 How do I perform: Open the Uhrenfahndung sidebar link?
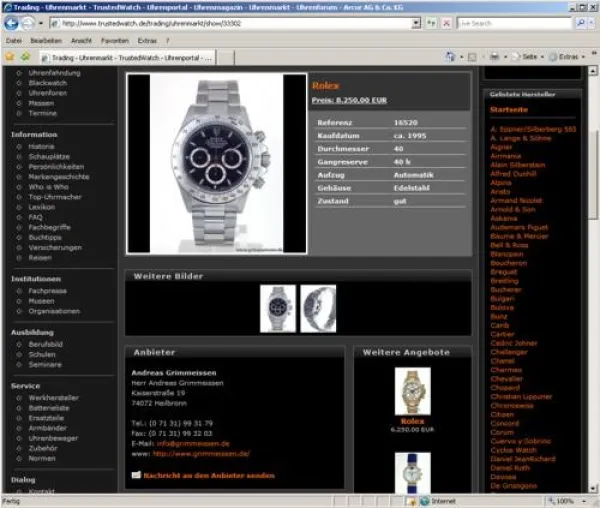tap(54, 73)
